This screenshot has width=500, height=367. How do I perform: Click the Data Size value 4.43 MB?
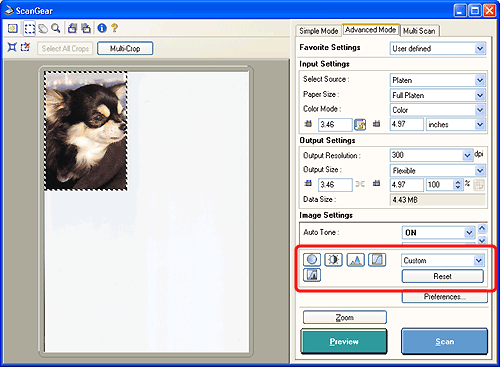pyautogui.click(x=438, y=200)
